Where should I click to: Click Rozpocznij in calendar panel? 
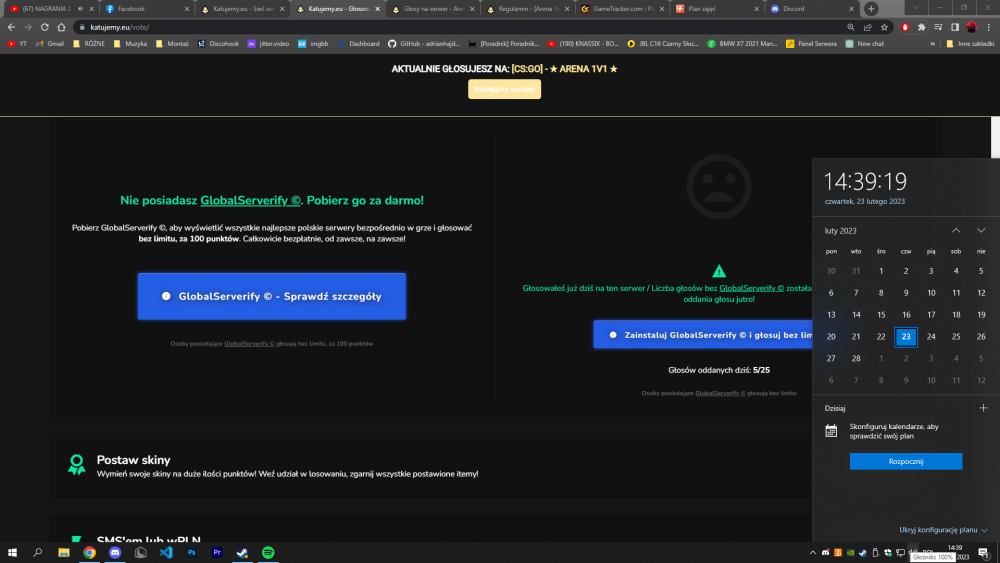(906, 462)
